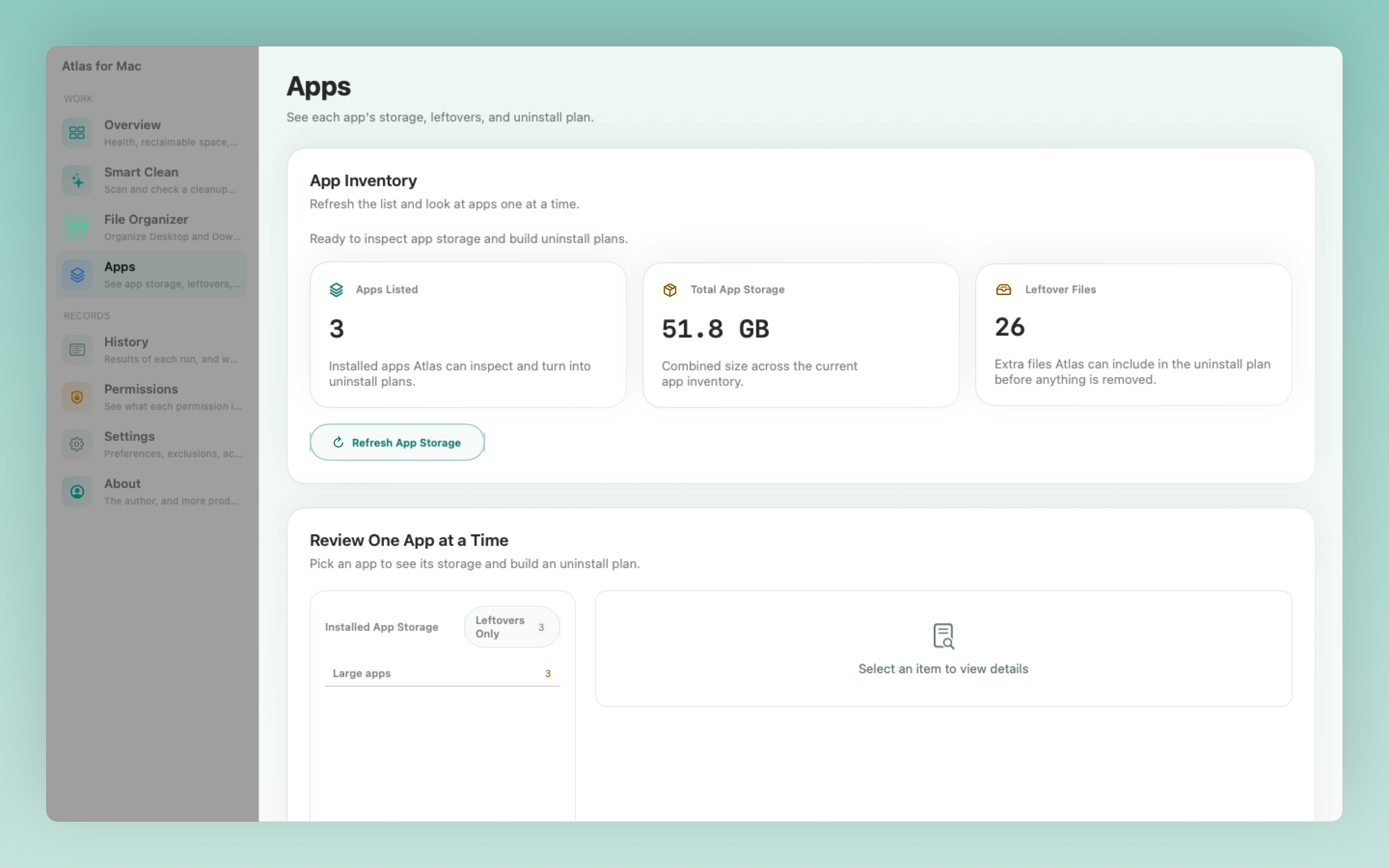
Task: Click the WORK section label
Action: [x=78, y=99]
